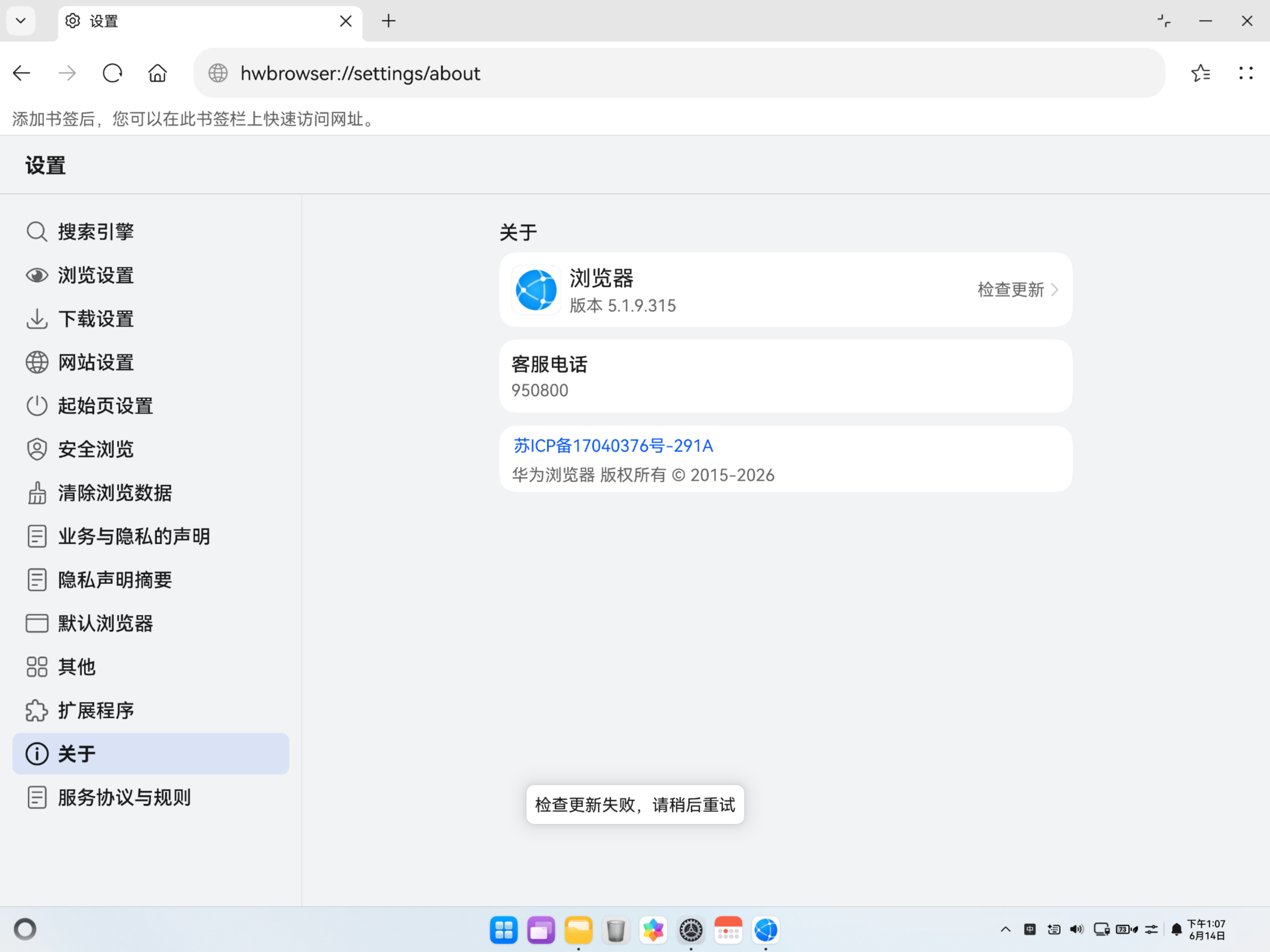
Task: Click the 版本 5.1.9.315 text
Action: [623, 306]
